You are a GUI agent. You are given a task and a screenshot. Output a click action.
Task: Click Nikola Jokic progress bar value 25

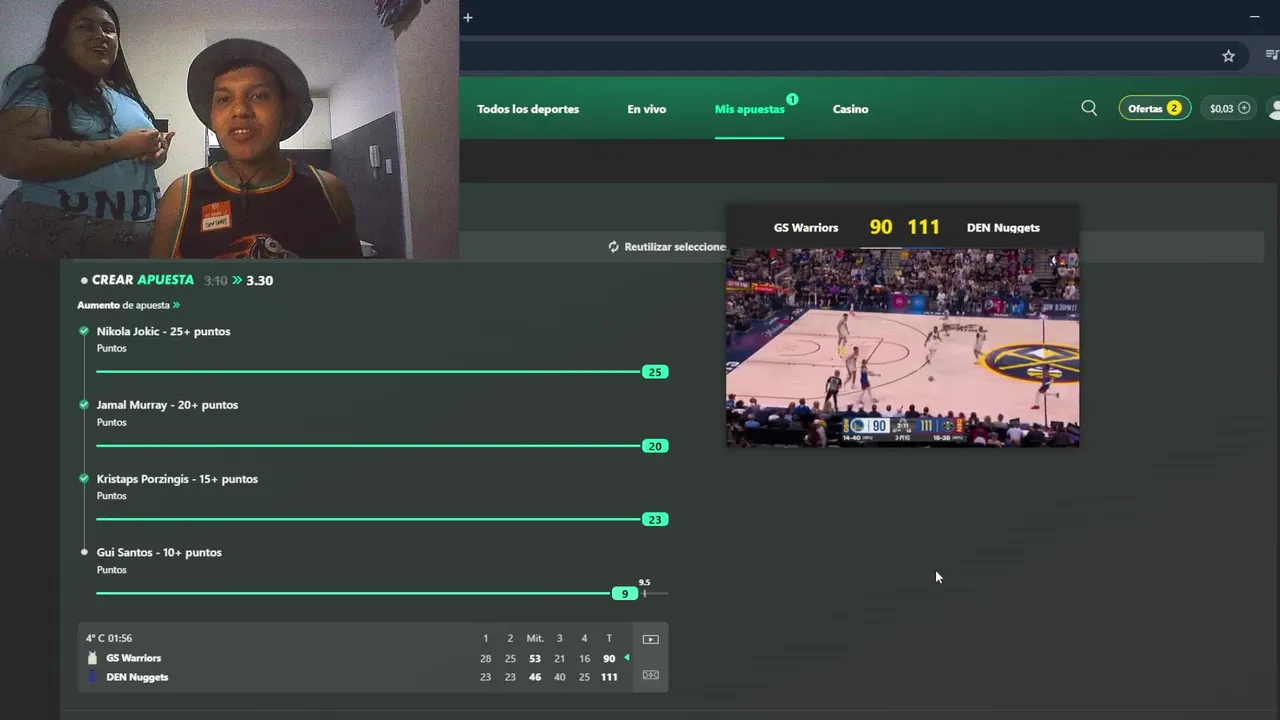654,372
